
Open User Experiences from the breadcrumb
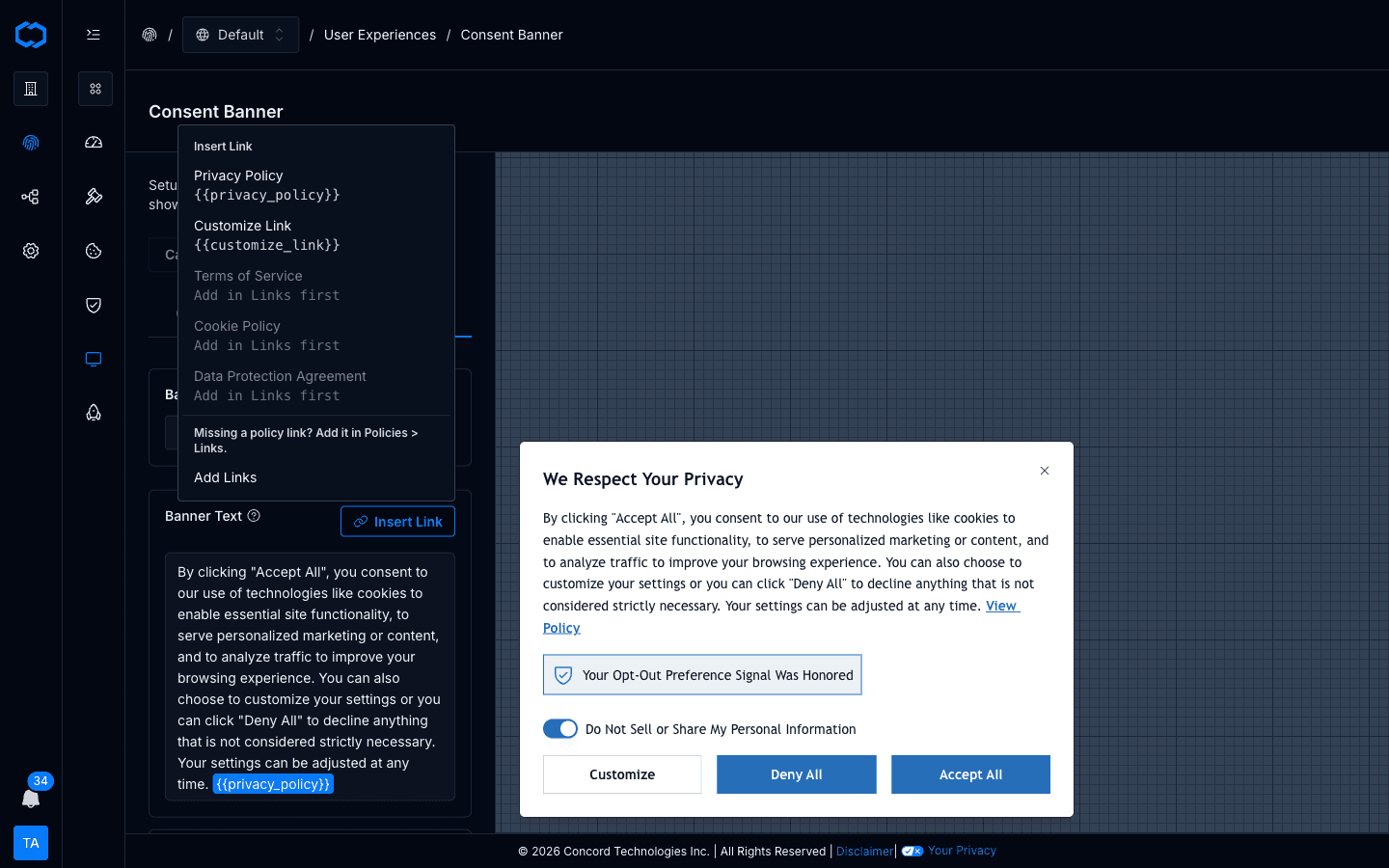[379, 35]
